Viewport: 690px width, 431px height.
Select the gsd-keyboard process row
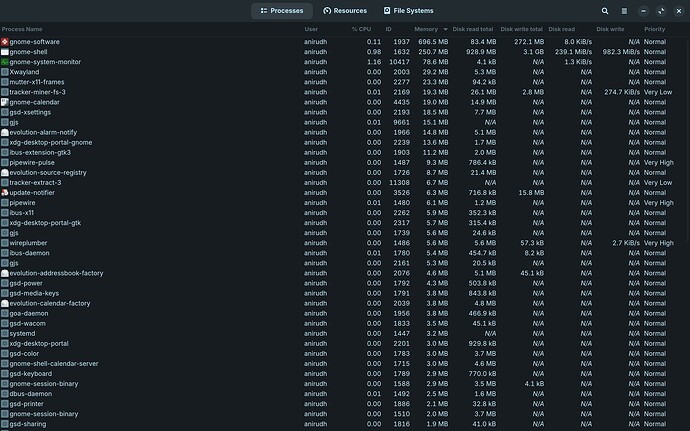click(x=343, y=374)
